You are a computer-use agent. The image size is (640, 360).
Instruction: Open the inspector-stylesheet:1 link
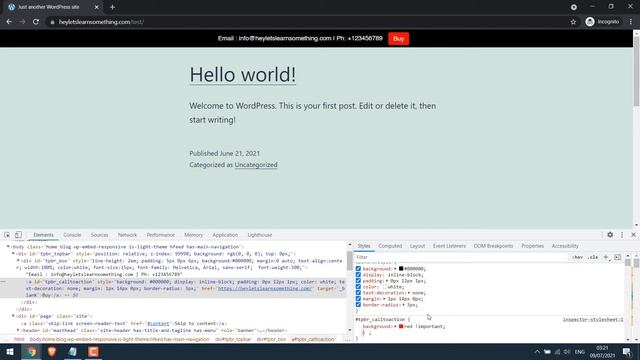593,320
